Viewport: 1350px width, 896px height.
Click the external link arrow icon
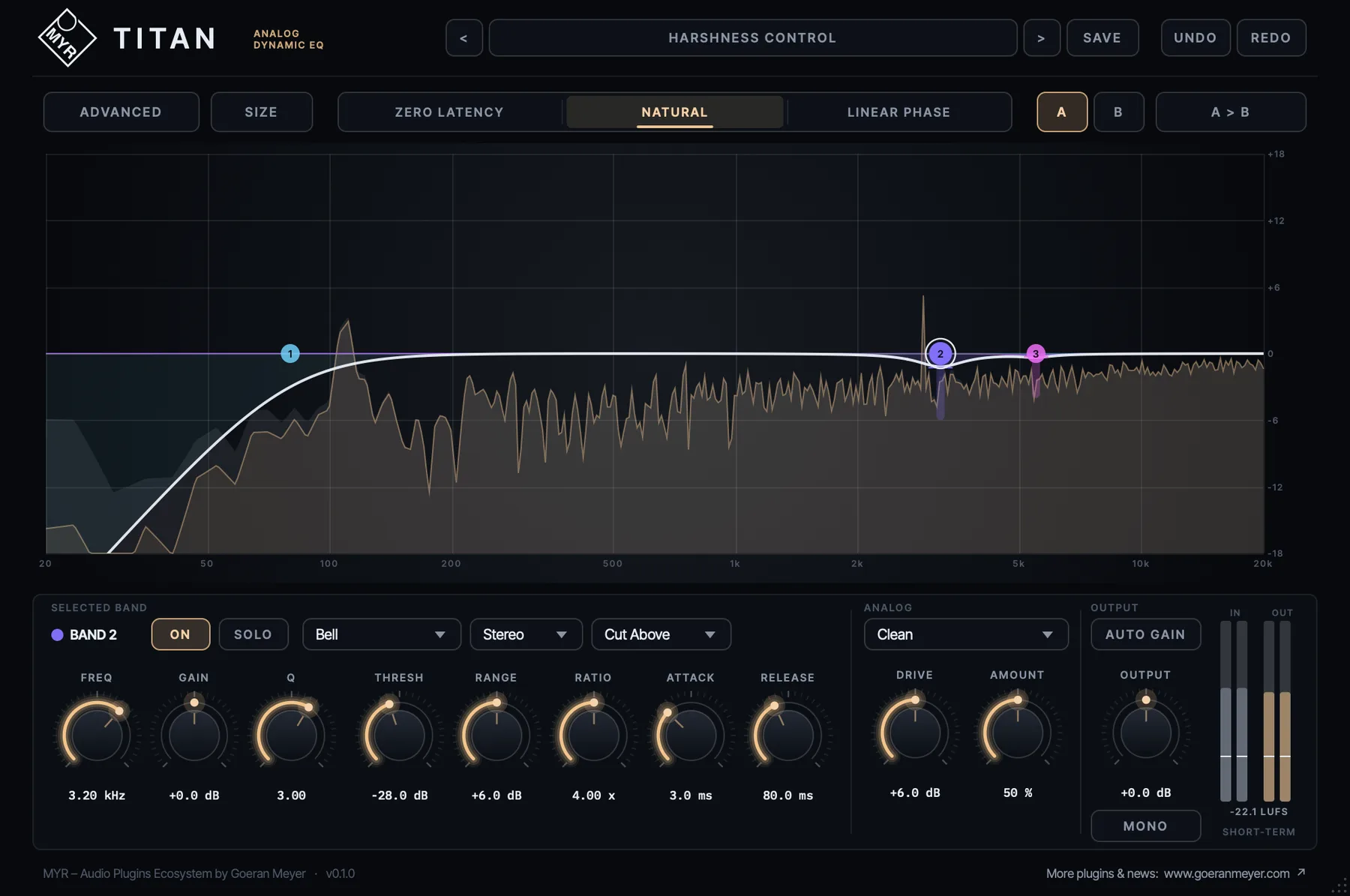point(1301,872)
